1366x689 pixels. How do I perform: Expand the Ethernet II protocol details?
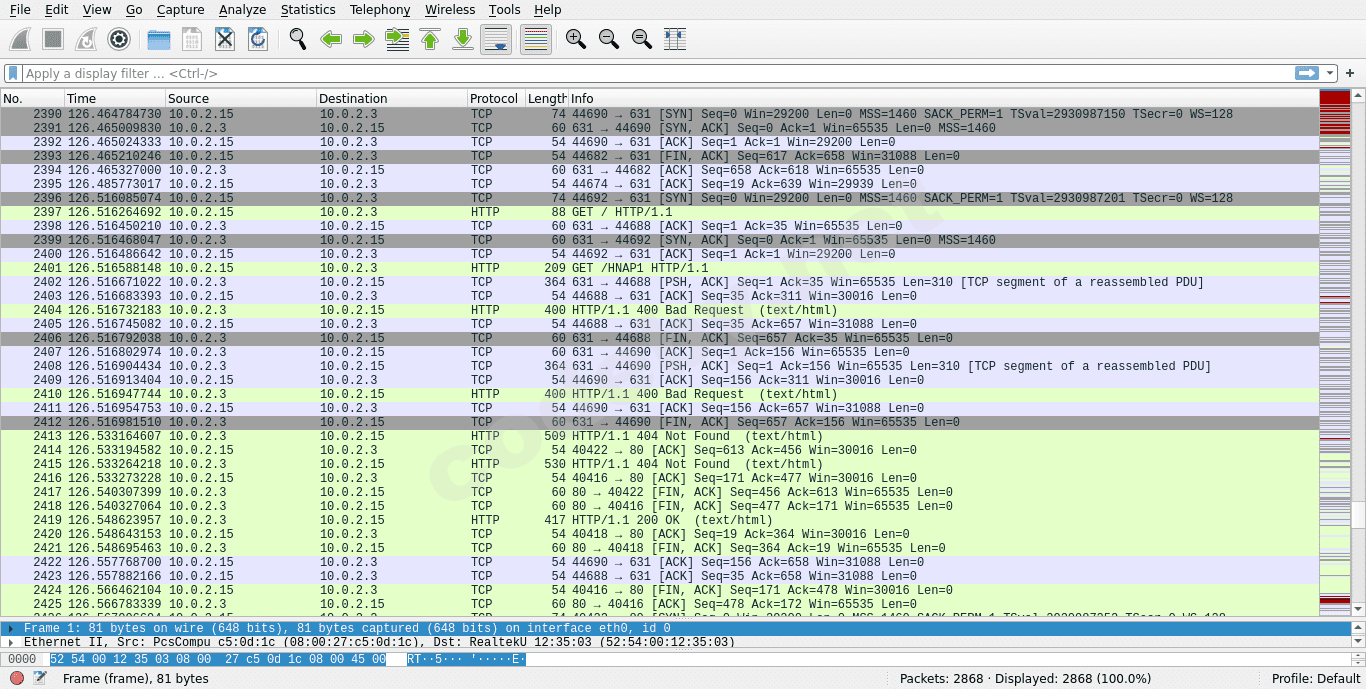(x=10, y=642)
